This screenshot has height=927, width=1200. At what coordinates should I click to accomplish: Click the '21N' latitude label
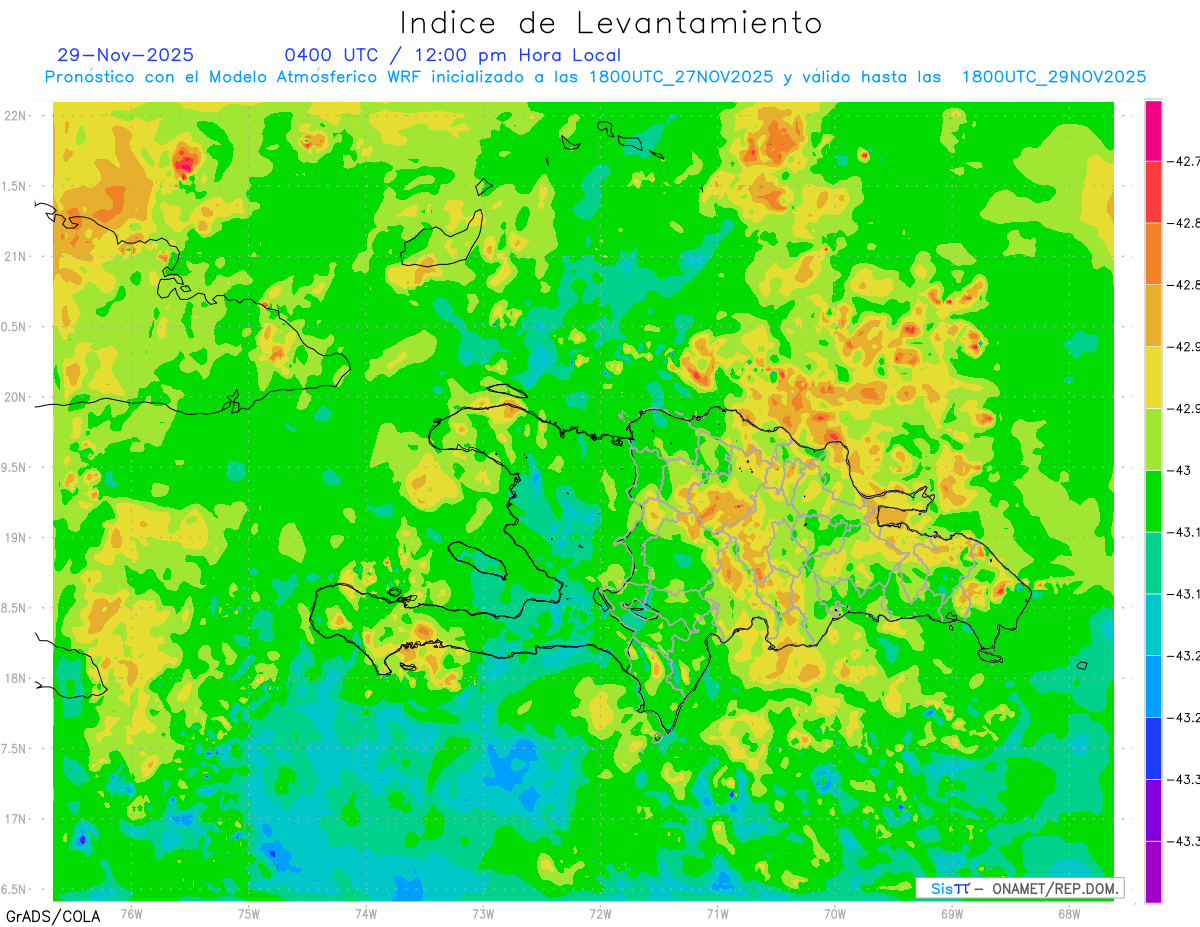point(16,256)
